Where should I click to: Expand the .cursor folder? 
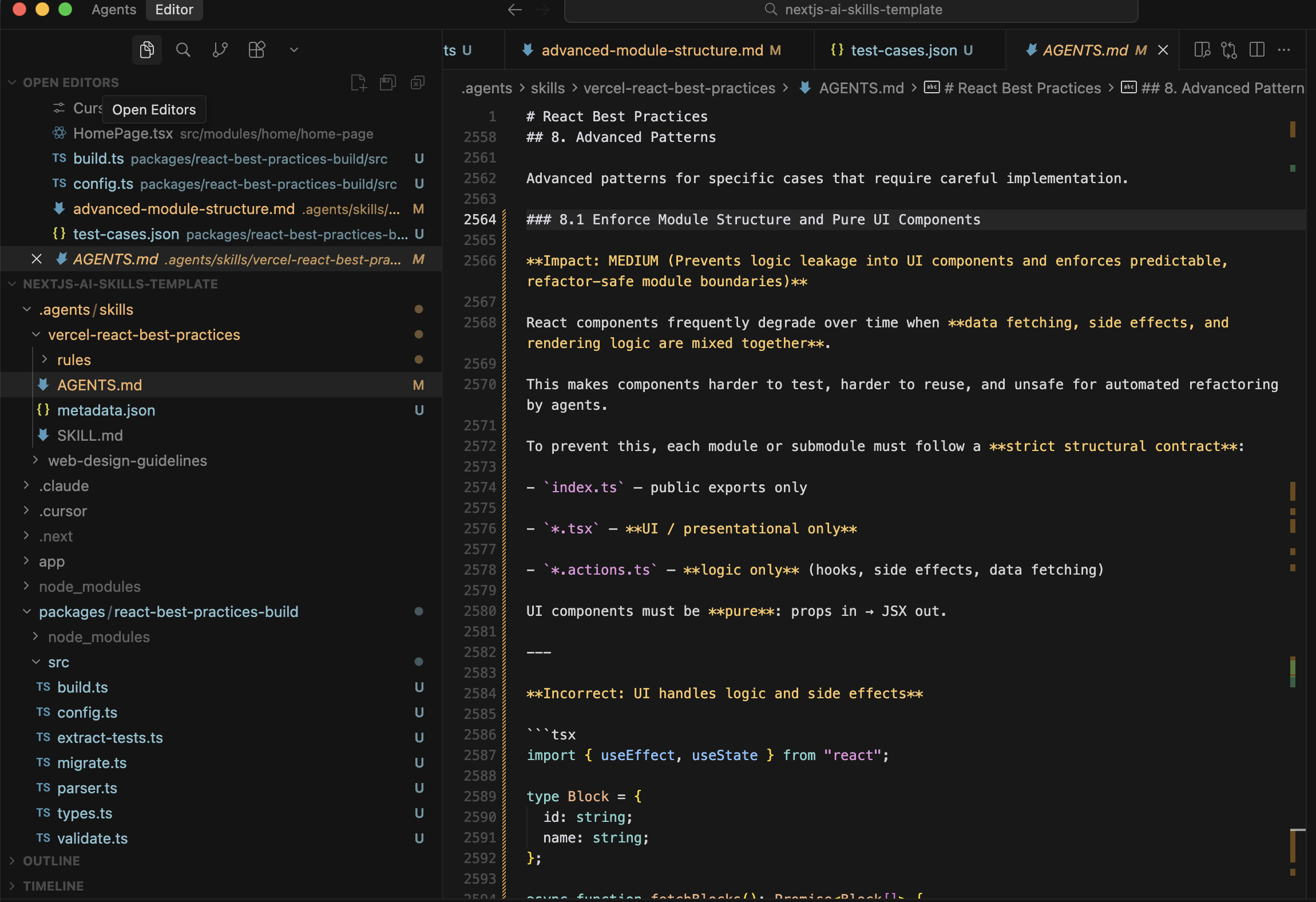(26, 511)
